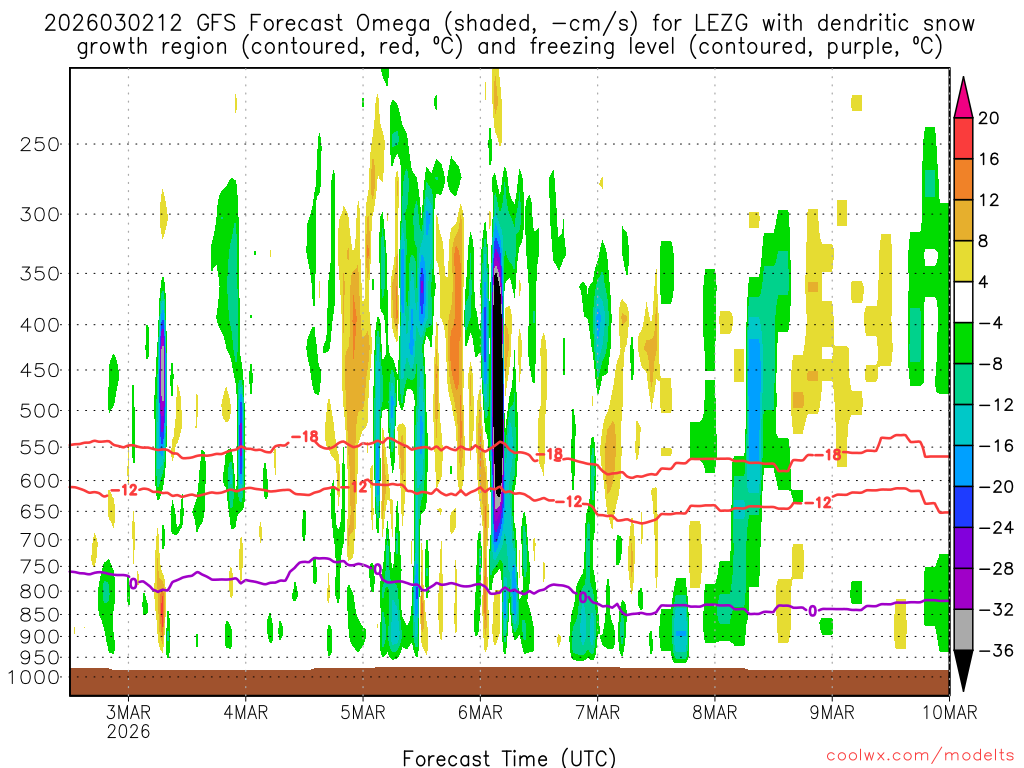1024x768 pixels.
Task: Click the colorbar value label -24
Action: click(x=995, y=528)
